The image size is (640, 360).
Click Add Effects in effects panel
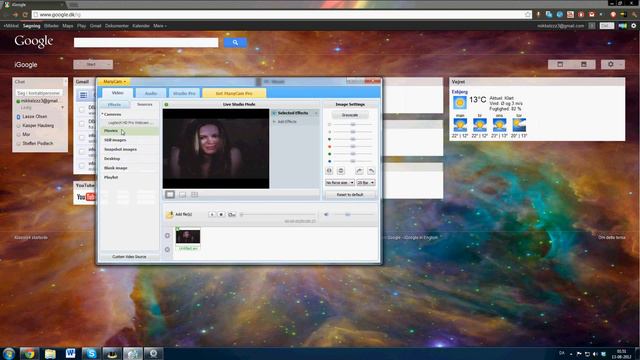click(287, 122)
